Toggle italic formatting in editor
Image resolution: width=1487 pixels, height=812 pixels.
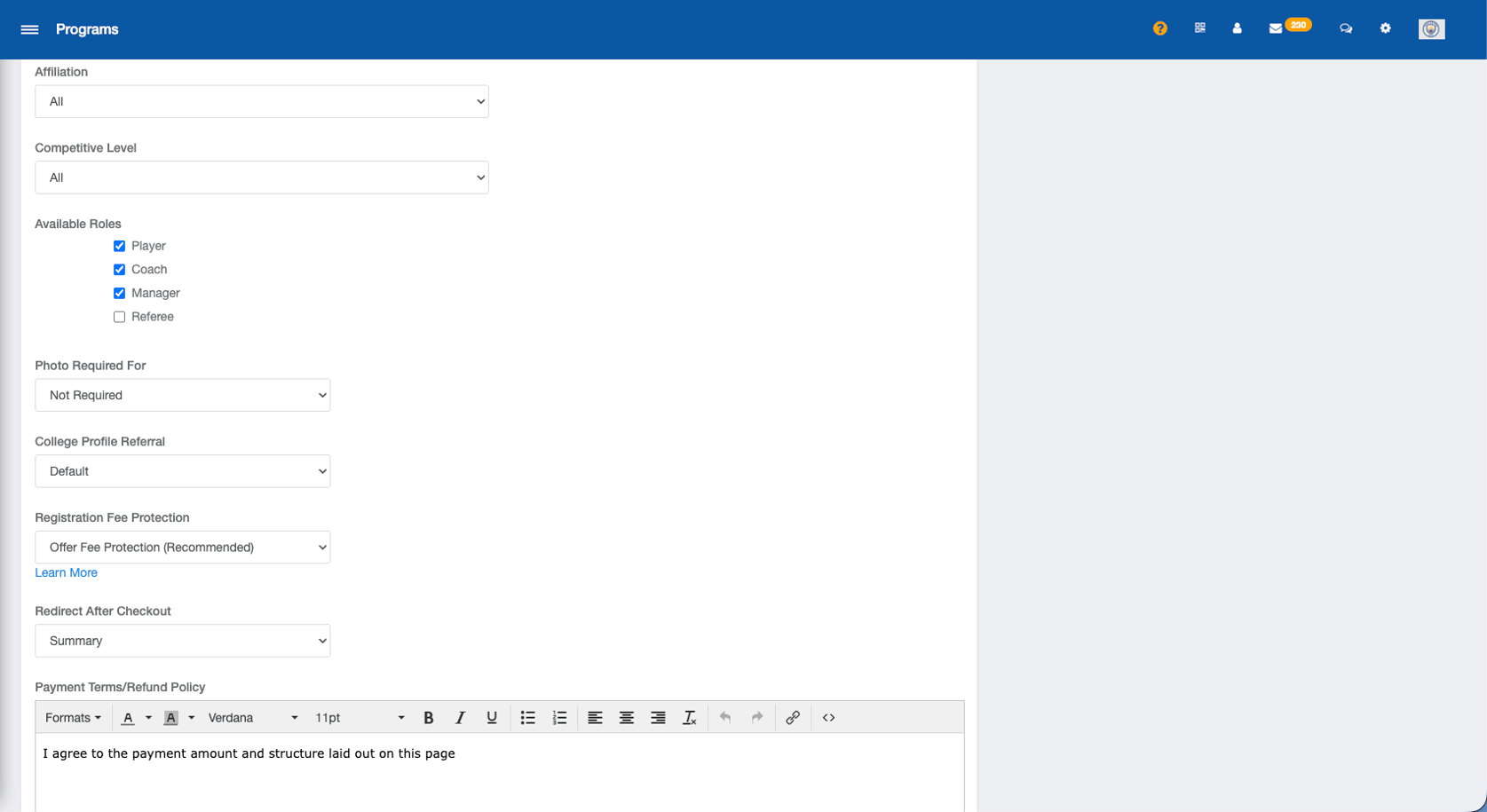tap(460, 718)
